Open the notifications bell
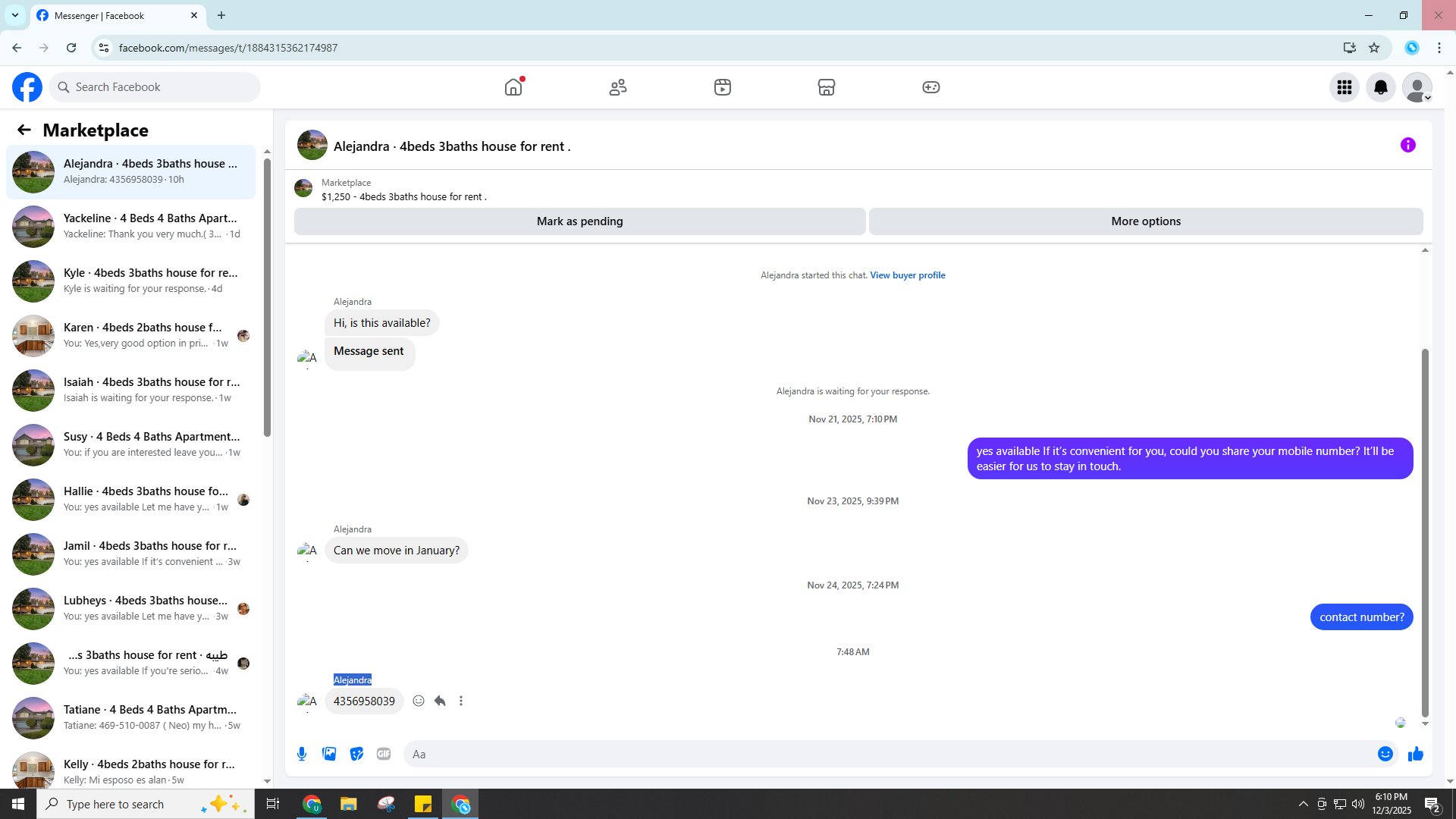Viewport: 1456px width, 819px height. (x=1381, y=87)
